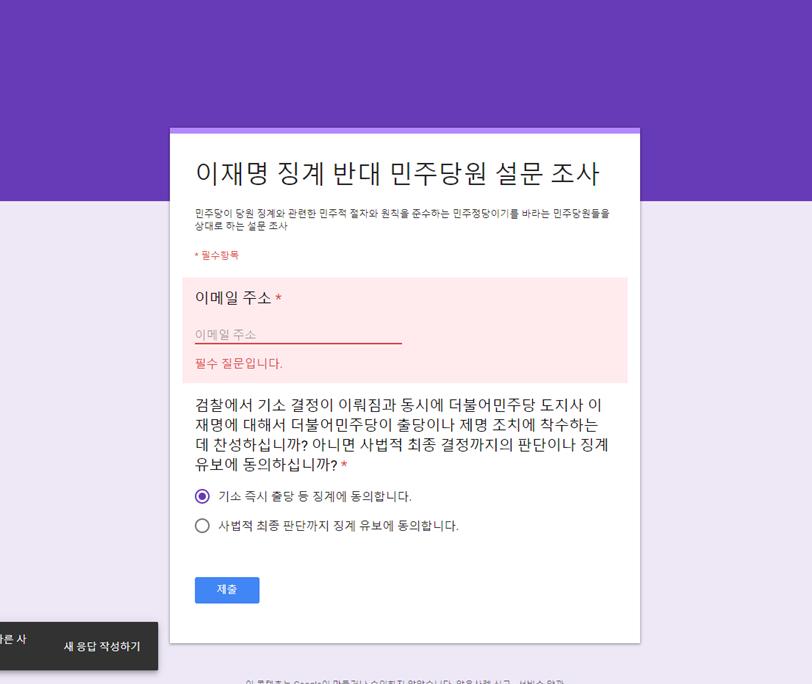Click '새 응답 작성하기' in the snackbar
The width and height of the screenshot is (812, 684).
tap(102, 646)
